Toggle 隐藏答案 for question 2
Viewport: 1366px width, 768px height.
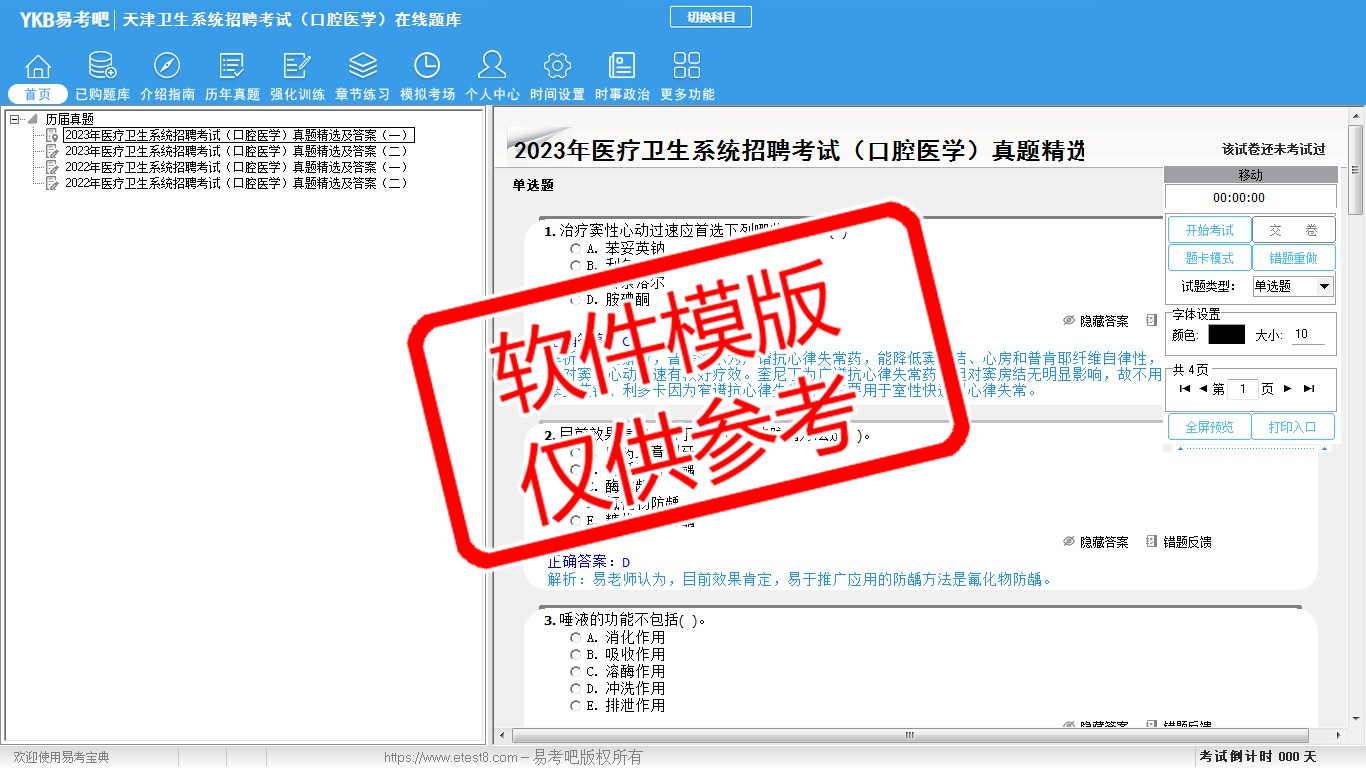click(x=1095, y=542)
